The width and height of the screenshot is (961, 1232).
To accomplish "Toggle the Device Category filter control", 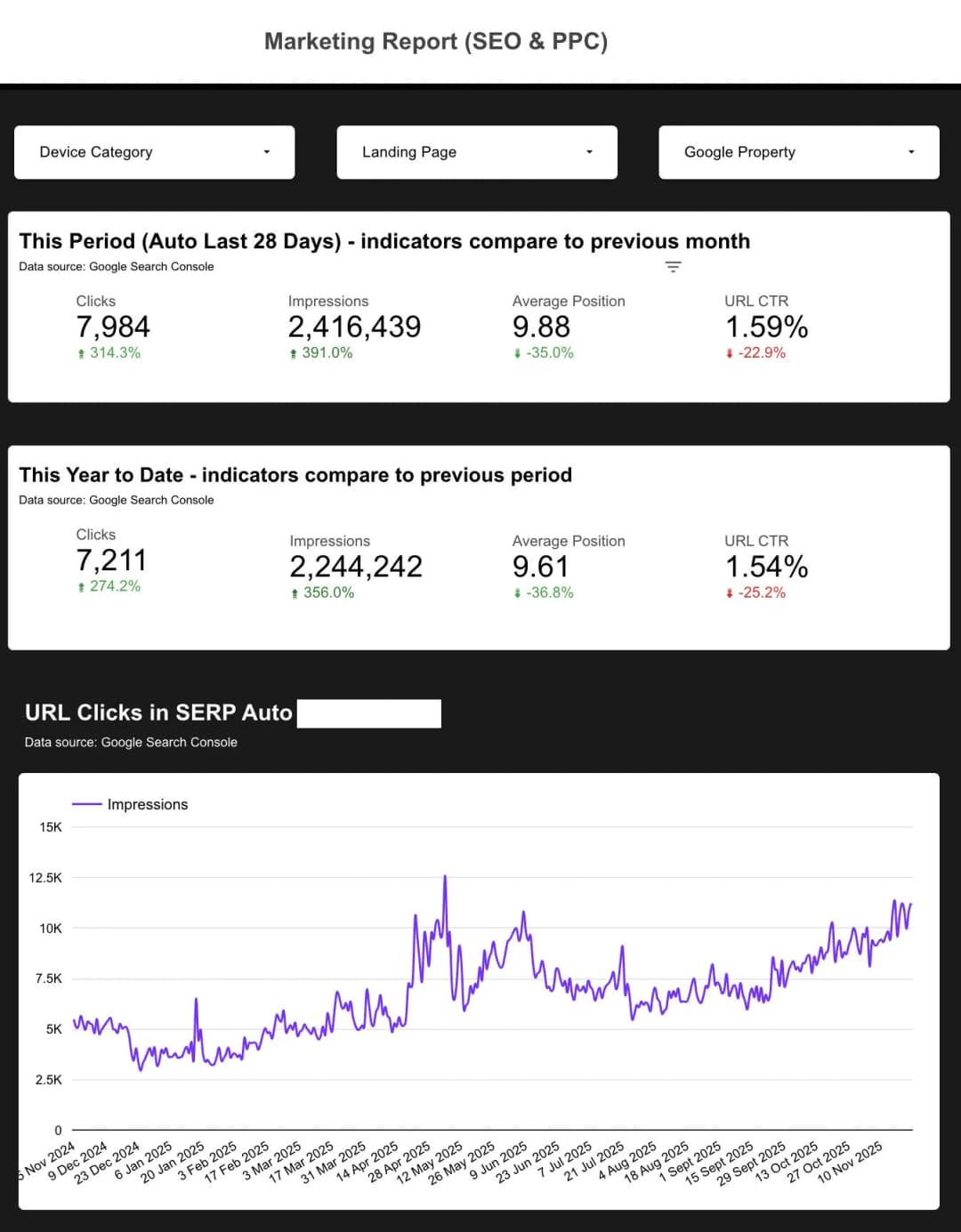I will click(x=154, y=152).
